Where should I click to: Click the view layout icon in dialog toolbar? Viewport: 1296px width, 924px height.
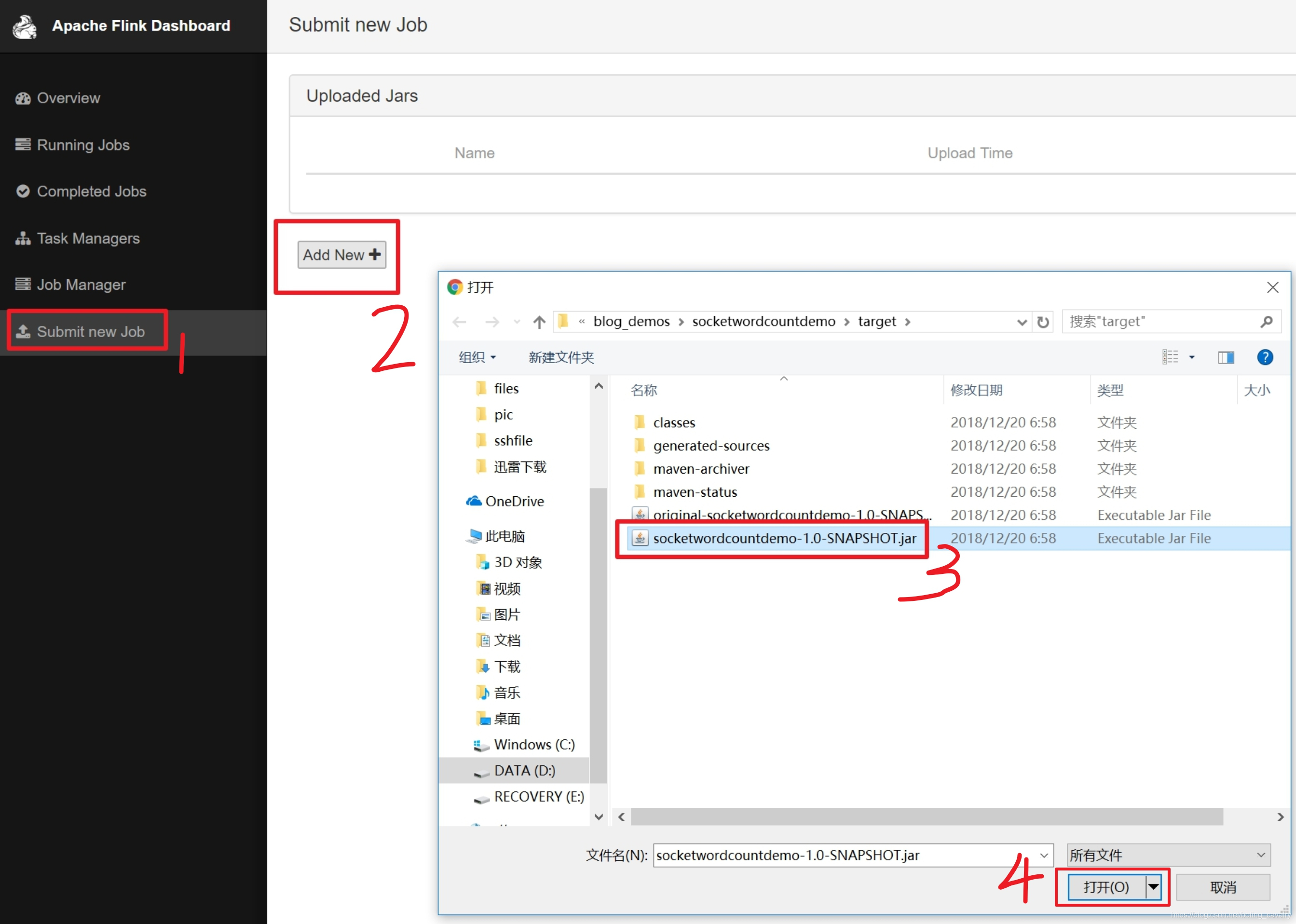coord(1170,357)
